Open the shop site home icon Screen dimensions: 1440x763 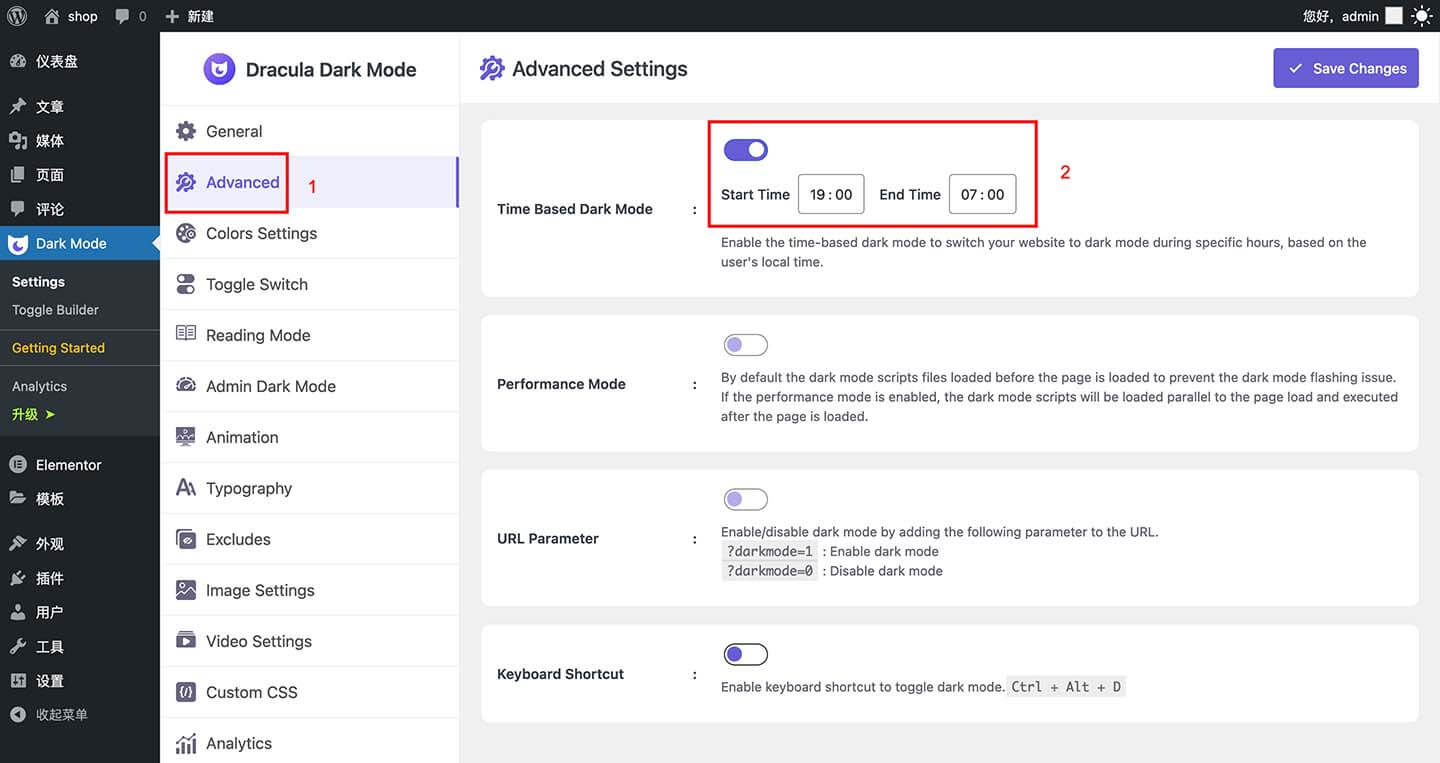[52, 16]
